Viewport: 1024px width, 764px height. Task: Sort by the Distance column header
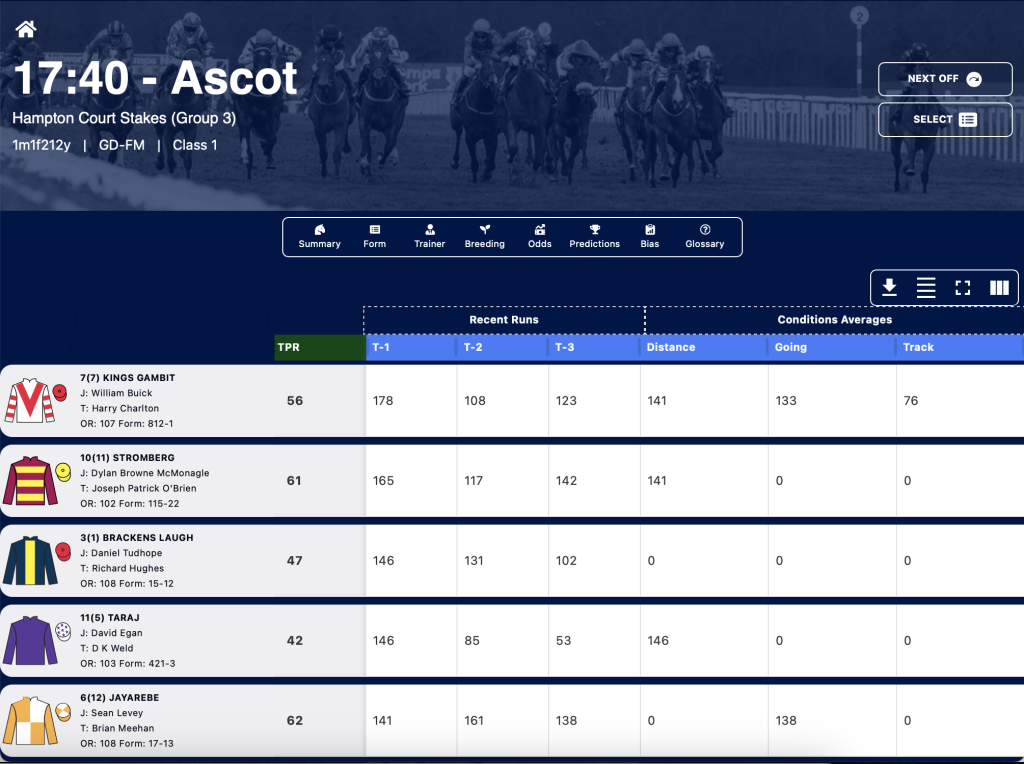coord(704,347)
